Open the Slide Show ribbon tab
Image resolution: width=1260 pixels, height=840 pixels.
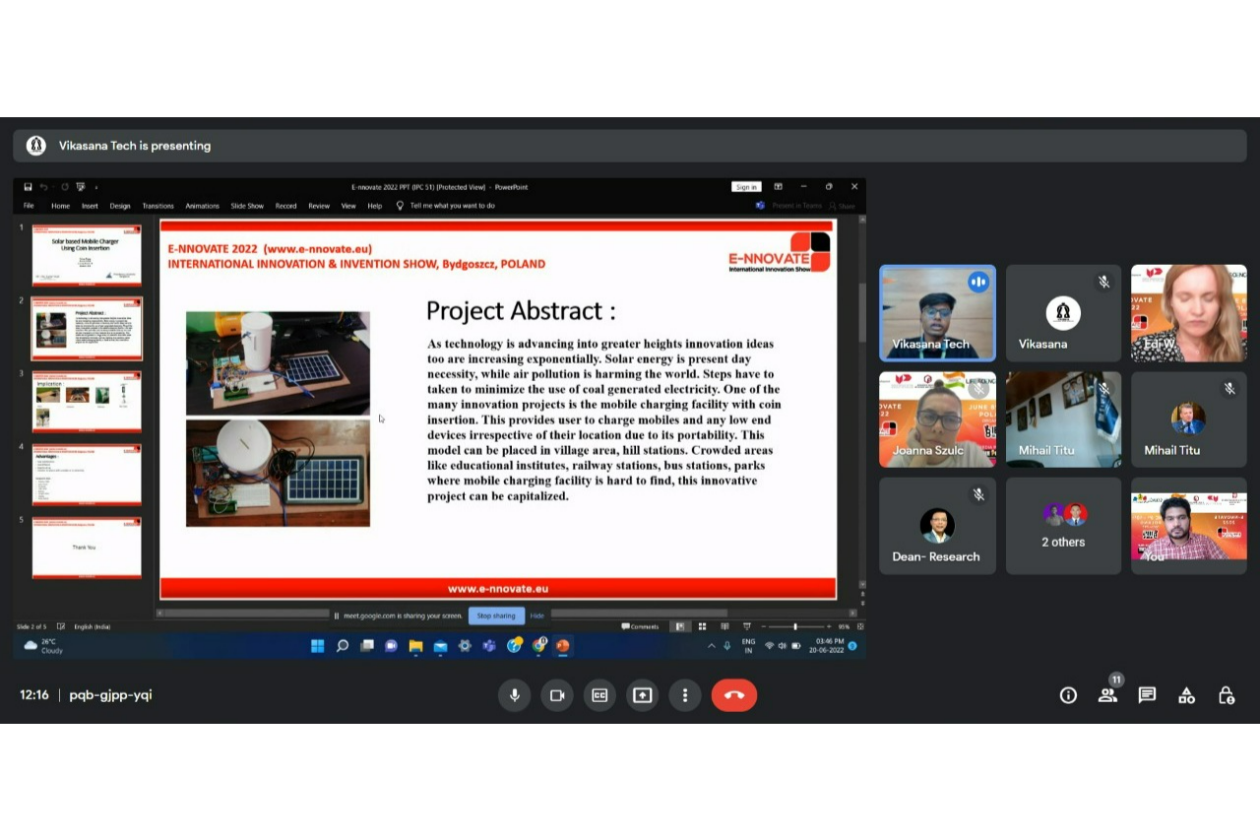[247, 206]
